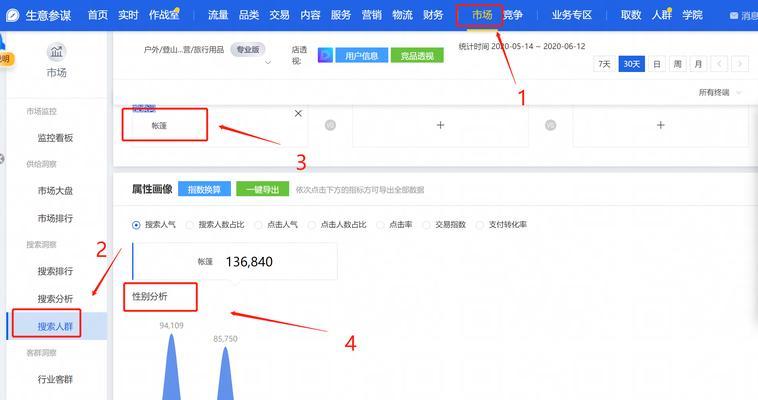
Task: Open 监控看板 in the sidebar
Action: click(x=56, y=138)
